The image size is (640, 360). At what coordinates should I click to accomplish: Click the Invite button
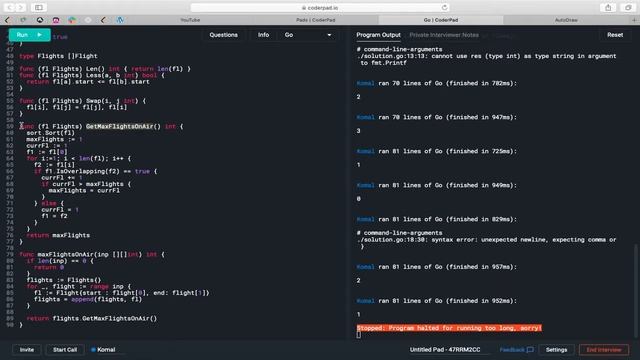tap(27, 350)
